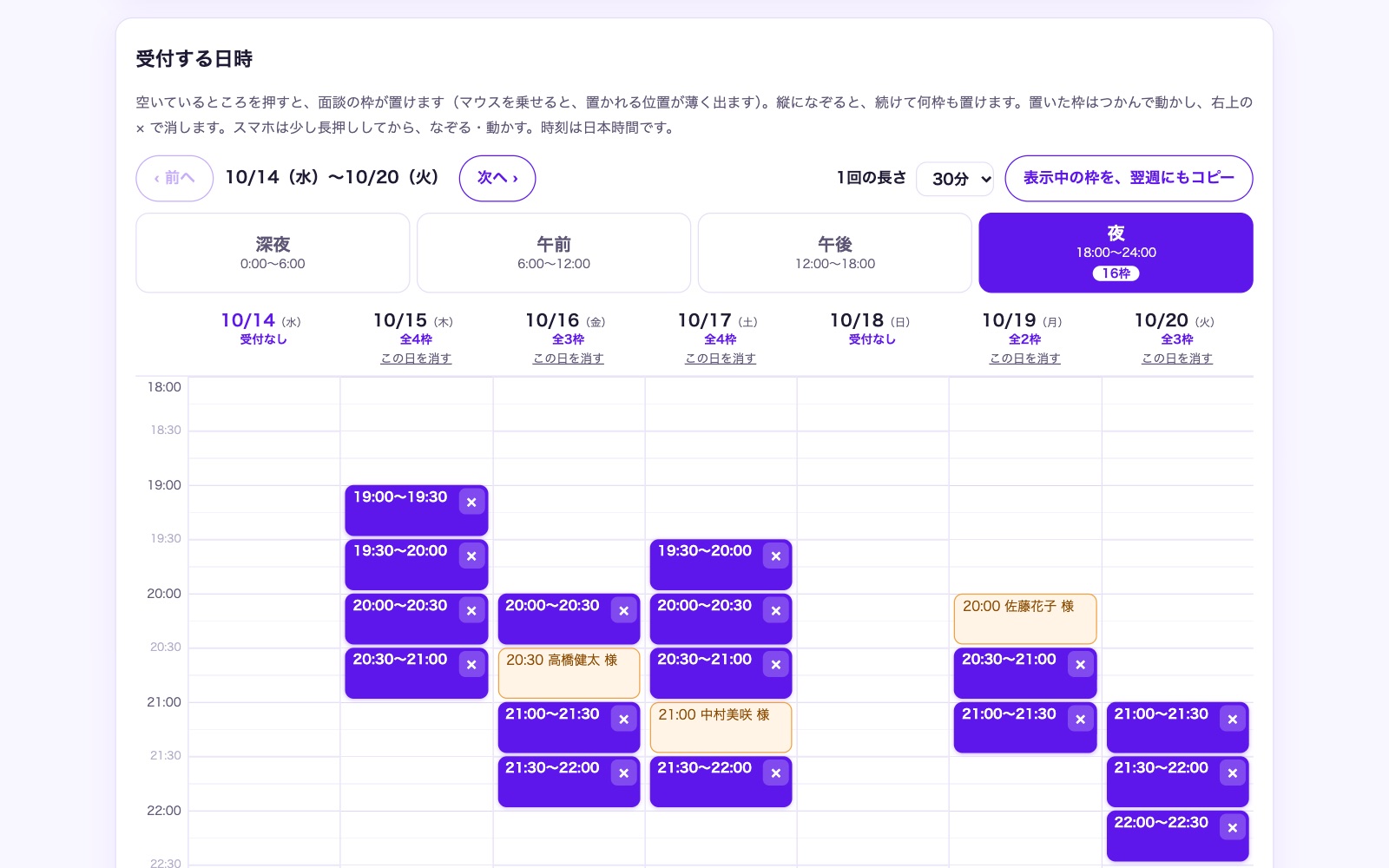Switch to the 午前 6:00~12:00 tab
This screenshot has width=1389, height=868.
coord(554,253)
